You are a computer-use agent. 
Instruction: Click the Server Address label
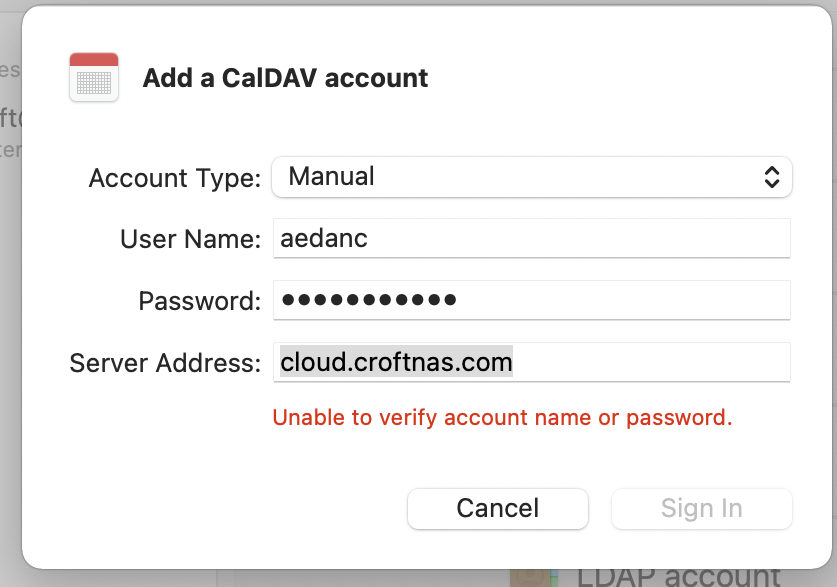(165, 362)
